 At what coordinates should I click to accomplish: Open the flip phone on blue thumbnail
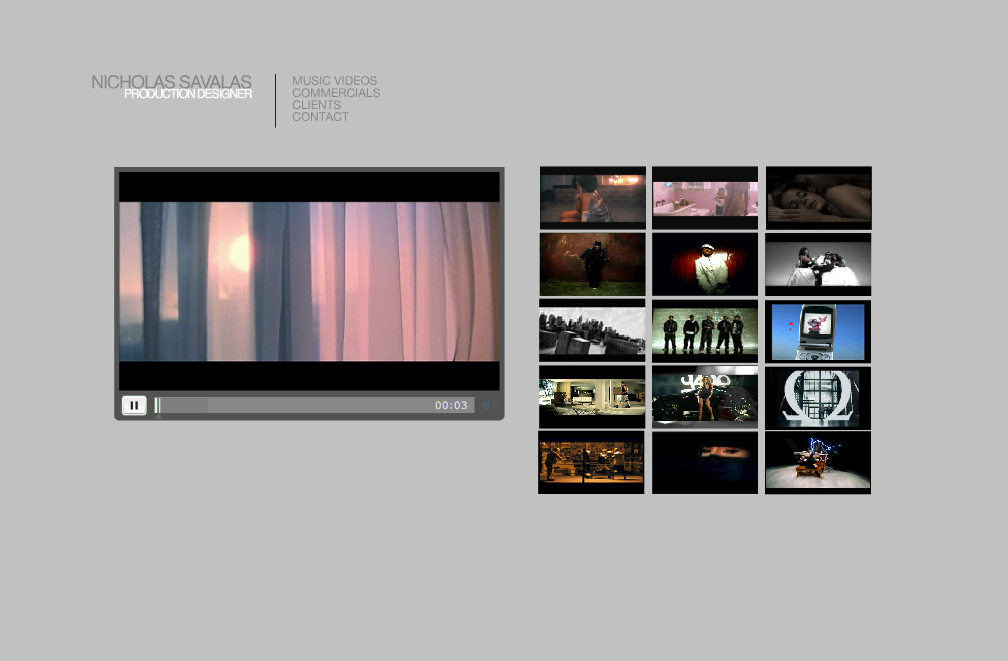click(x=818, y=331)
